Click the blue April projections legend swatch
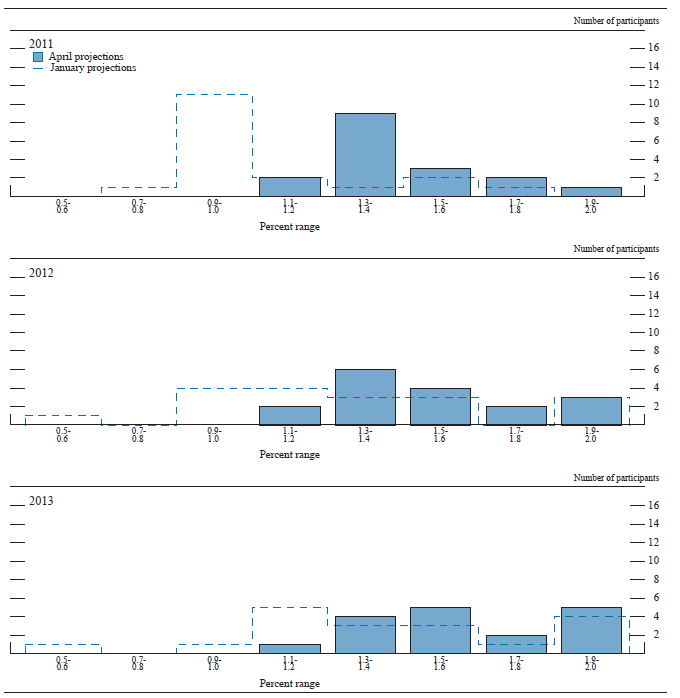 [40, 57]
